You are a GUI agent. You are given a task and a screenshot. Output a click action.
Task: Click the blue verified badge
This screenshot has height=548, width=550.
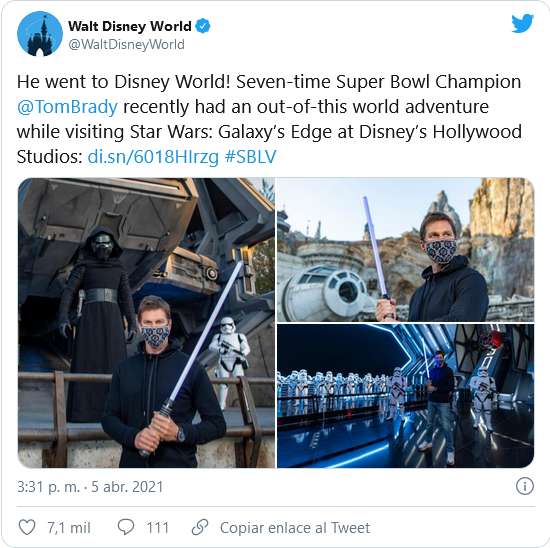[x=203, y=26]
